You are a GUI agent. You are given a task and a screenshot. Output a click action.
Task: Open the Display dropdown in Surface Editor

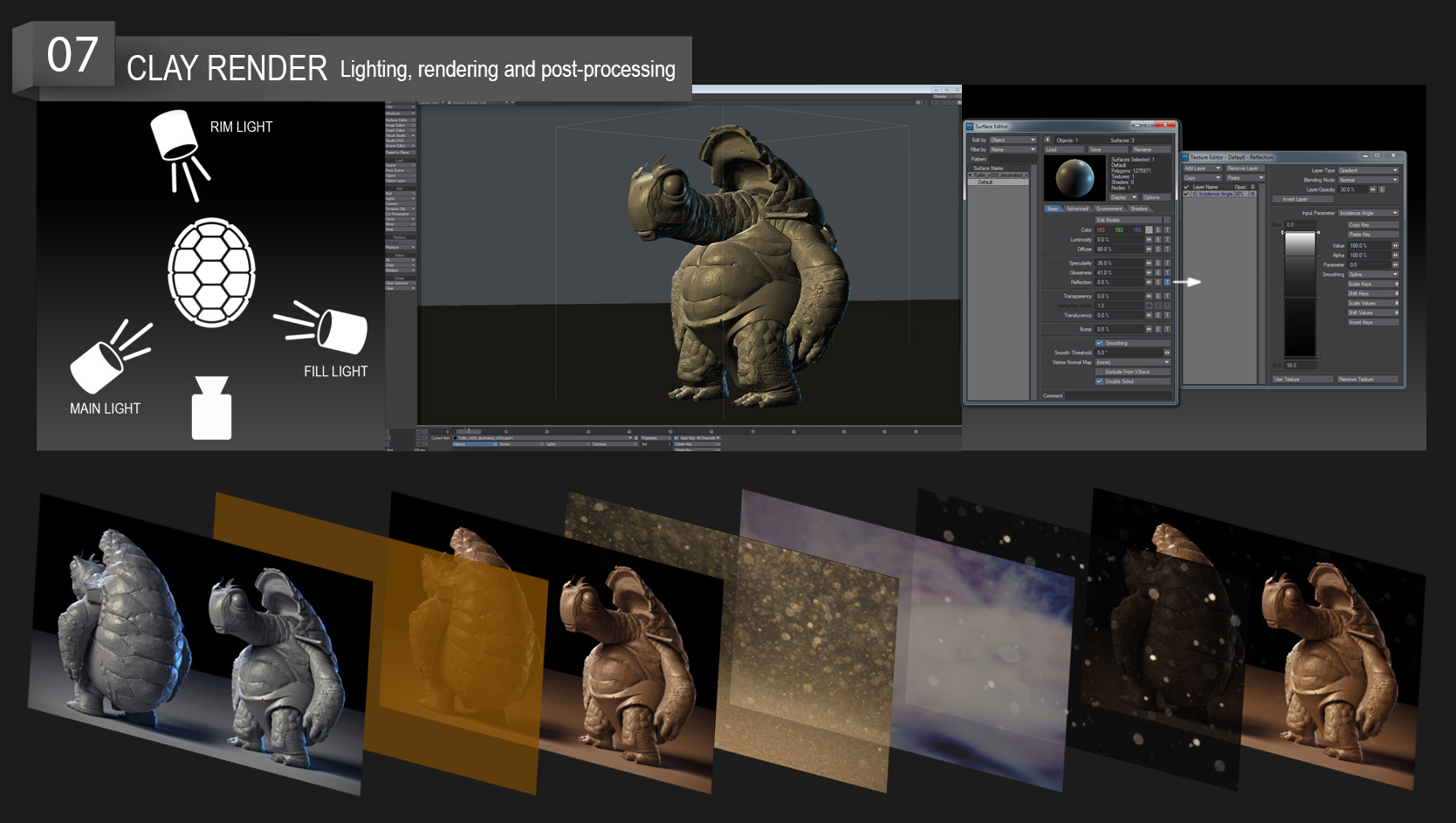[1123, 197]
